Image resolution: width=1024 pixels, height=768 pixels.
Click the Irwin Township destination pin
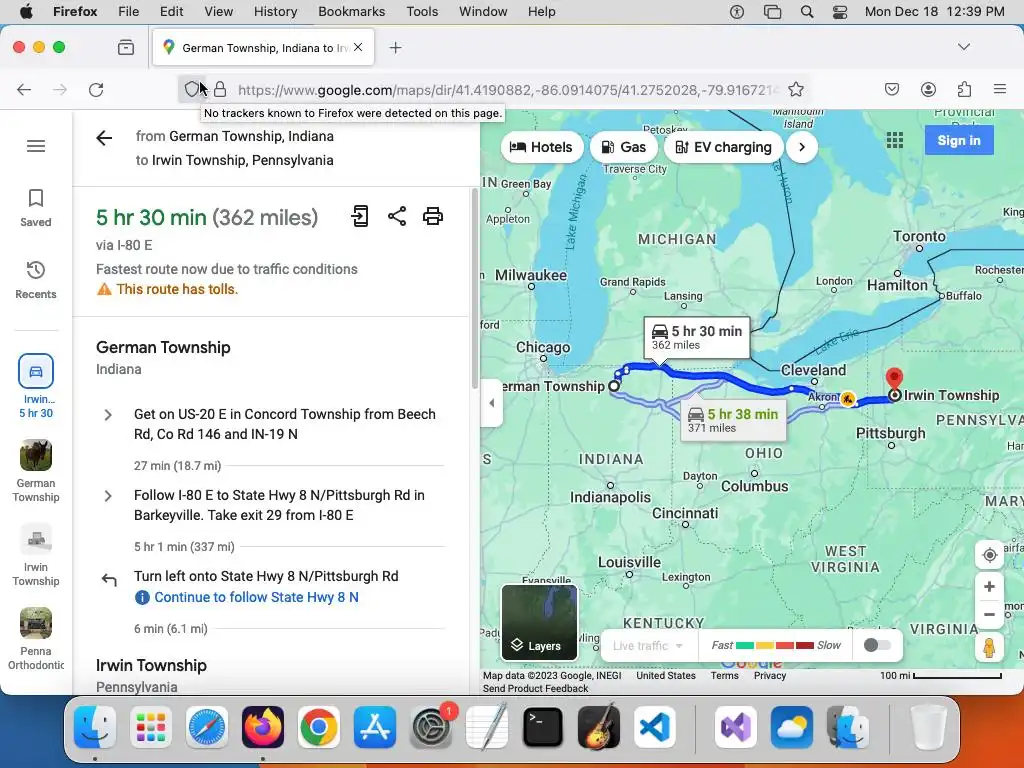click(x=894, y=379)
